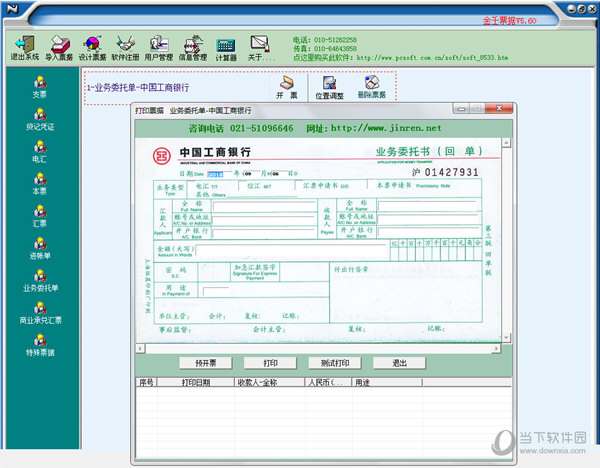Click the 收款人-全称 column header

pyautogui.click(x=269, y=382)
